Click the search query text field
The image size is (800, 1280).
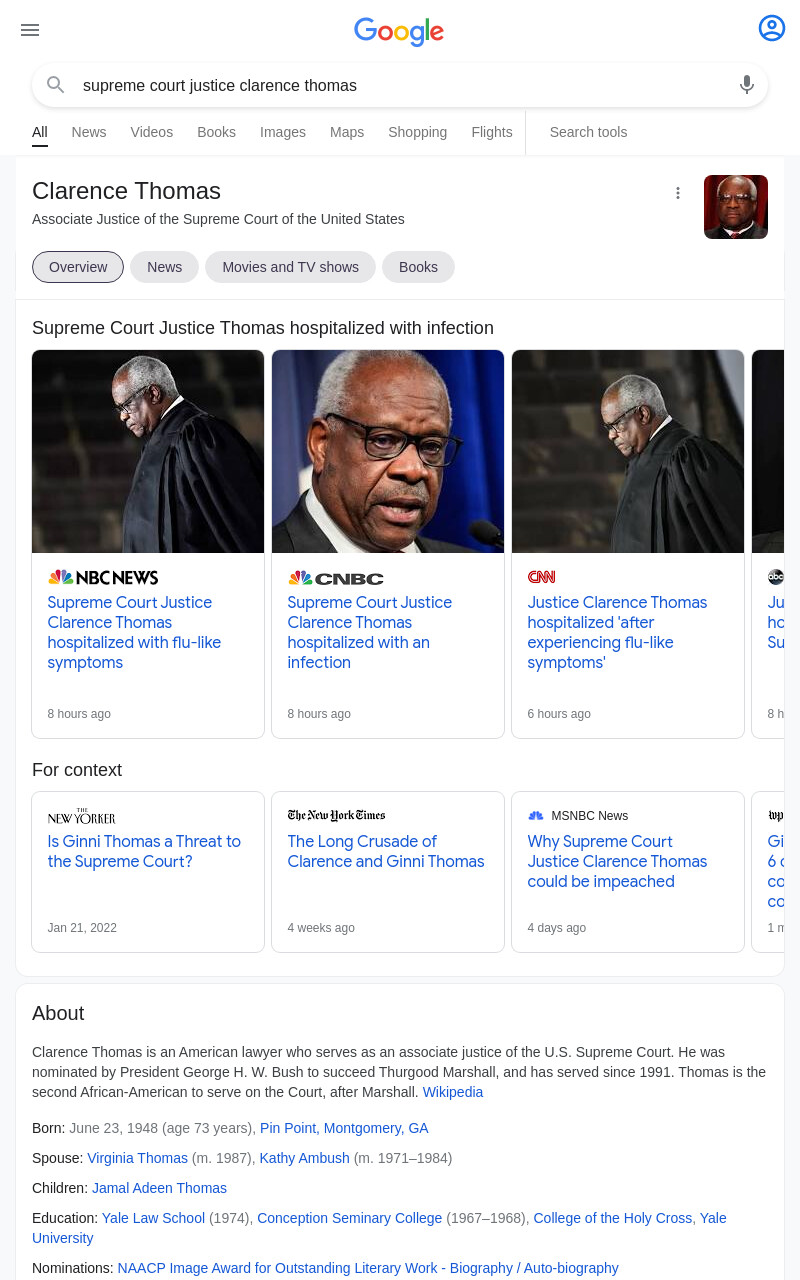(x=400, y=86)
